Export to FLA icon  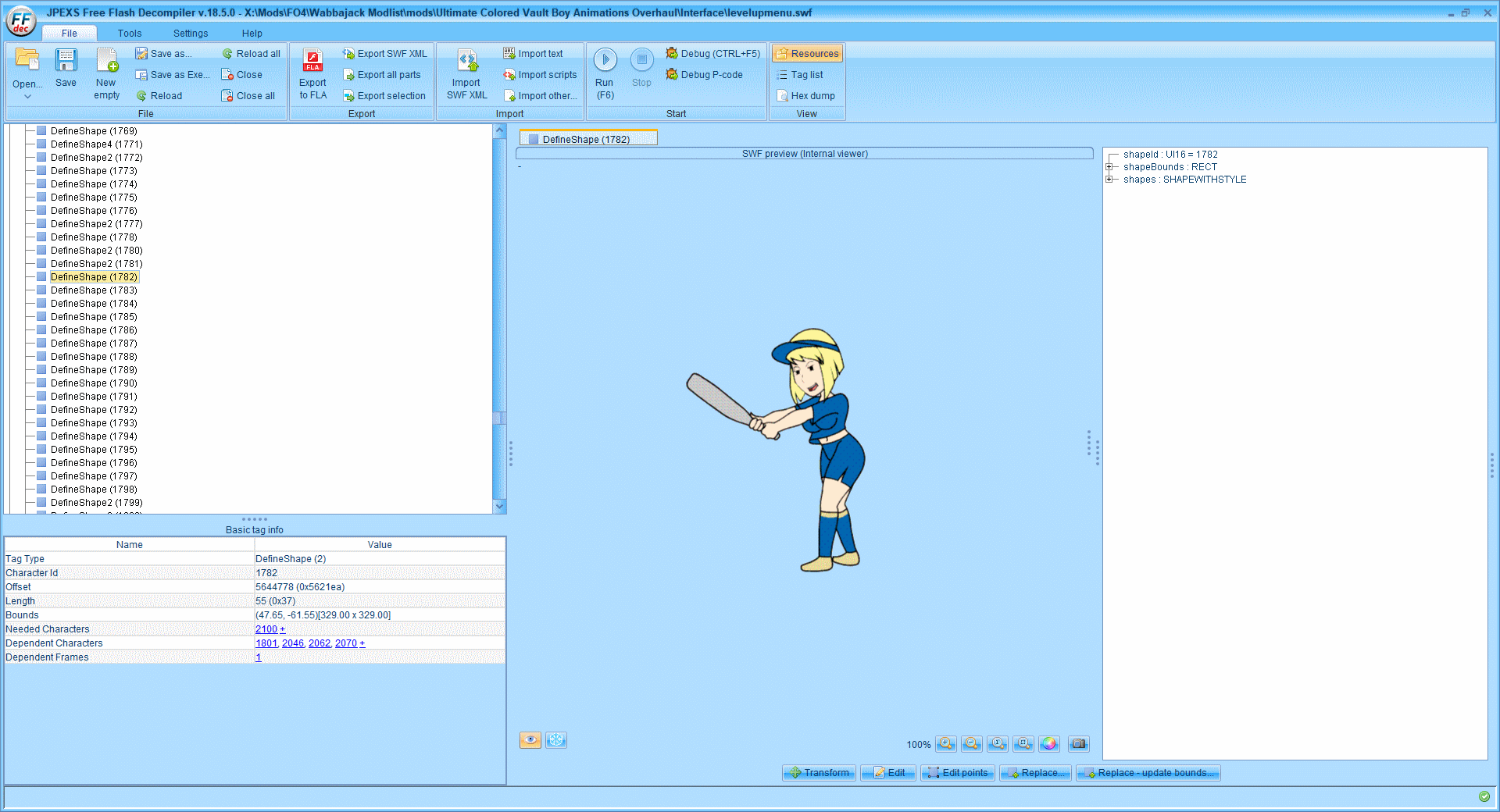click(312, 61)
